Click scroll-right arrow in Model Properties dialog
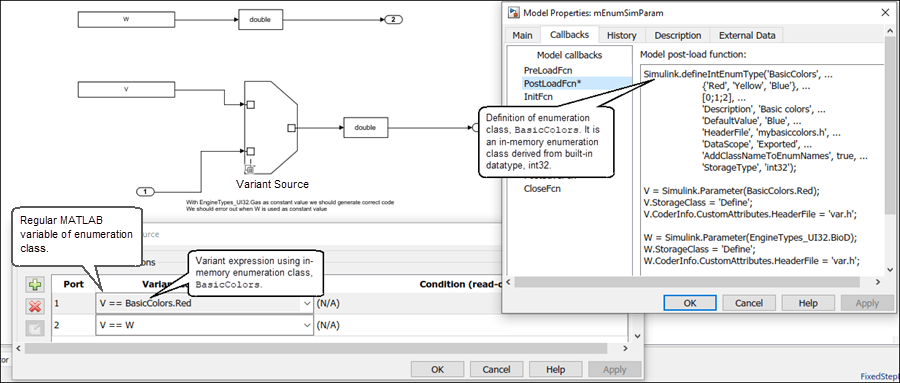The height and width of the screenshot is (383, 900). tap(877, 282)
